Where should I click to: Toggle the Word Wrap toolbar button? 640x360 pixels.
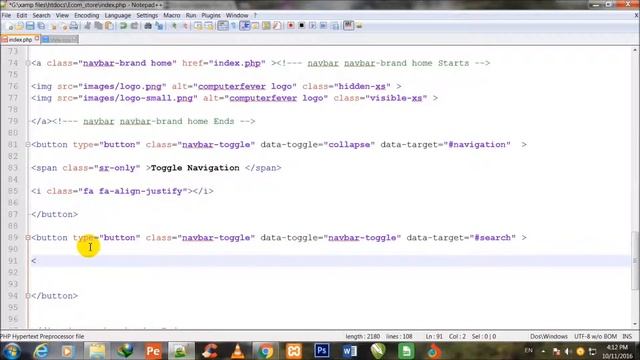[223, 26]
